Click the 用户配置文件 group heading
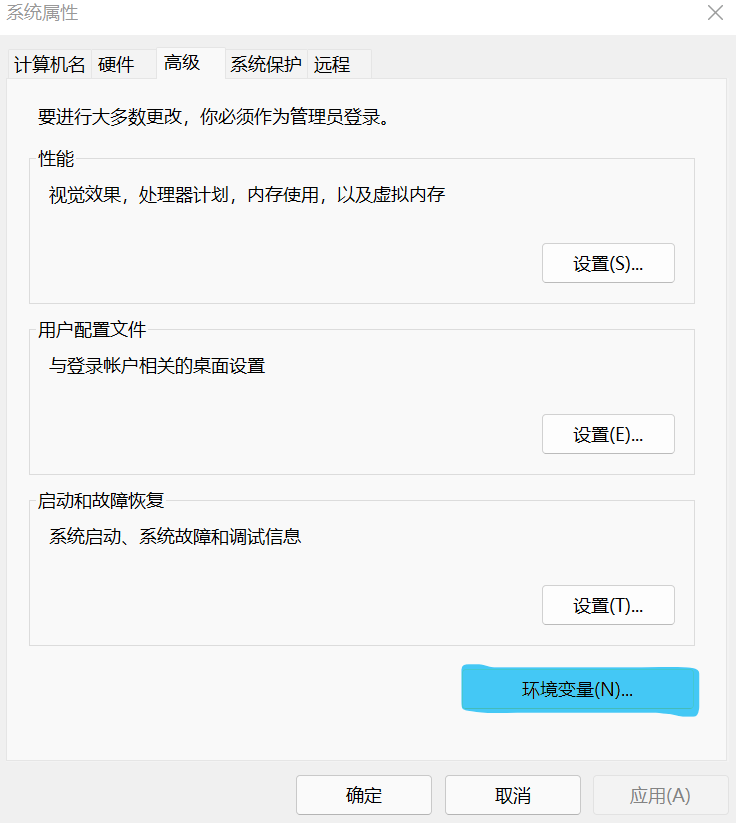 tap(92, 330)
